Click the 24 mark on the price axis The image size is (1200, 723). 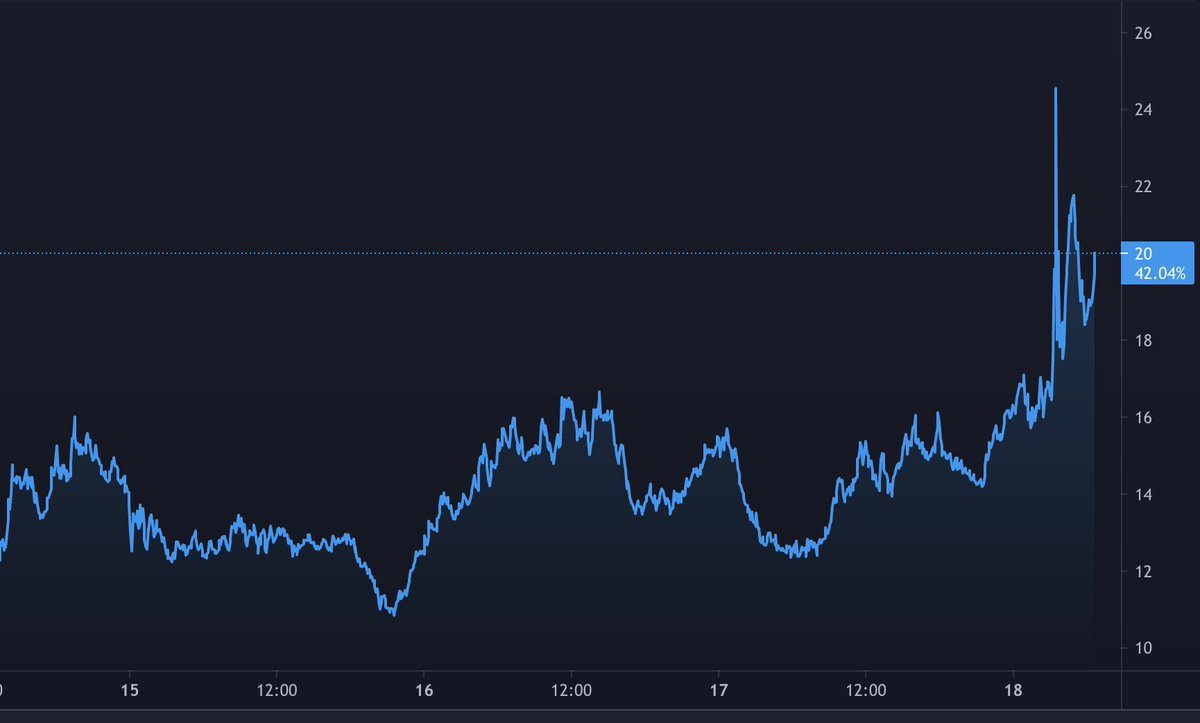[x=1144, y=110]
